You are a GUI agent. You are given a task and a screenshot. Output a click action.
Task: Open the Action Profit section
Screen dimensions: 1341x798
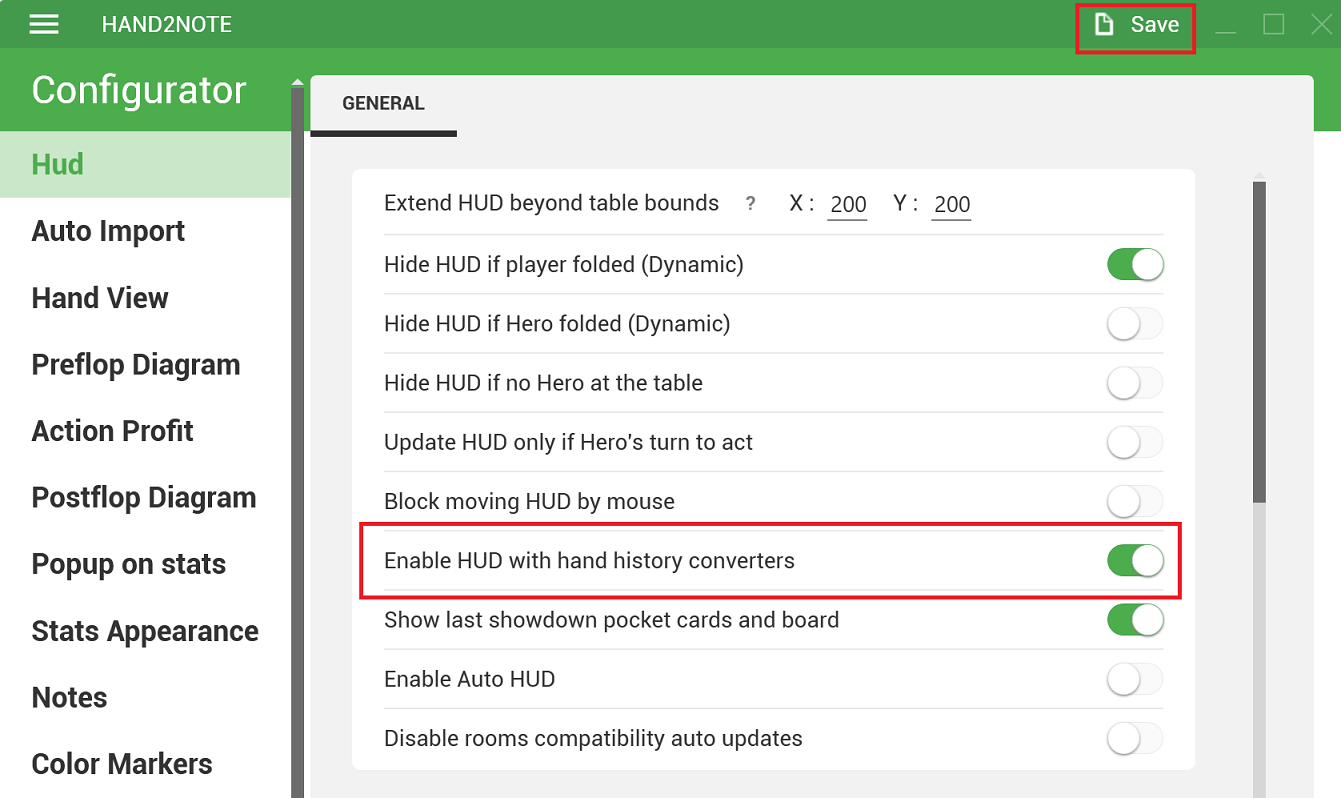click(x=145, y=431)
